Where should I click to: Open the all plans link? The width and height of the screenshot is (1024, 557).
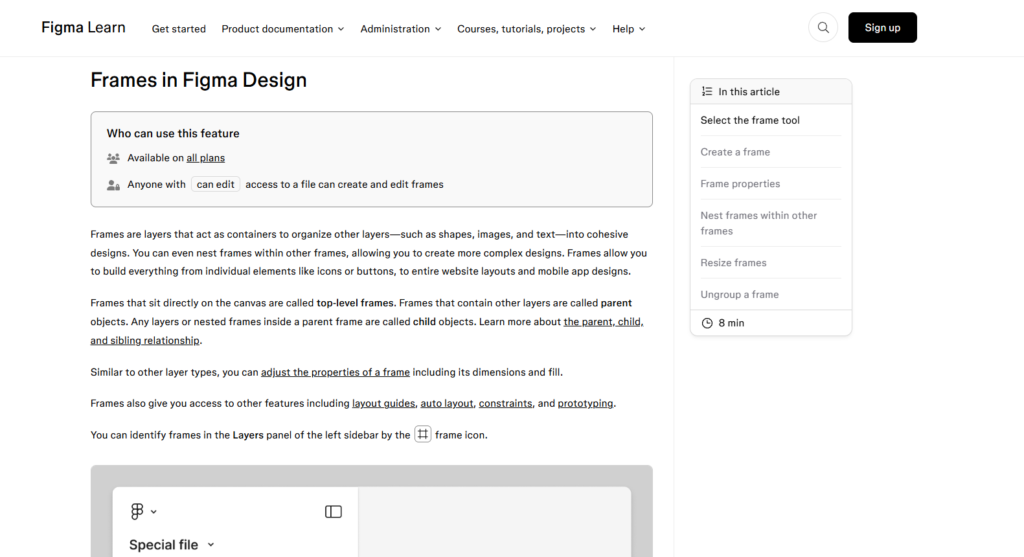click(205, 158)
